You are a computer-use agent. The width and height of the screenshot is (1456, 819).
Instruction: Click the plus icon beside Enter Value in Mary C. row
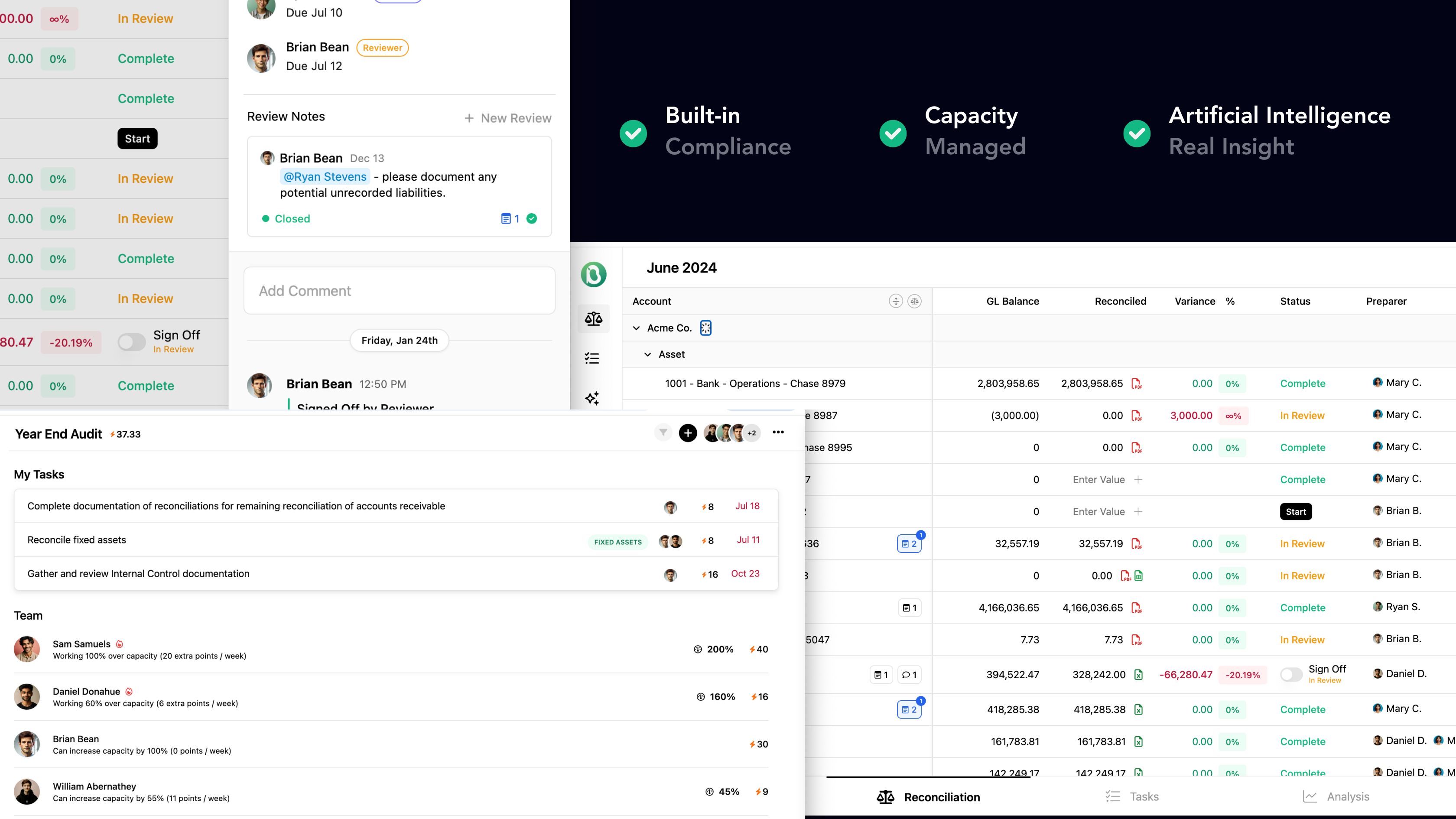[x=1138, y=480]
